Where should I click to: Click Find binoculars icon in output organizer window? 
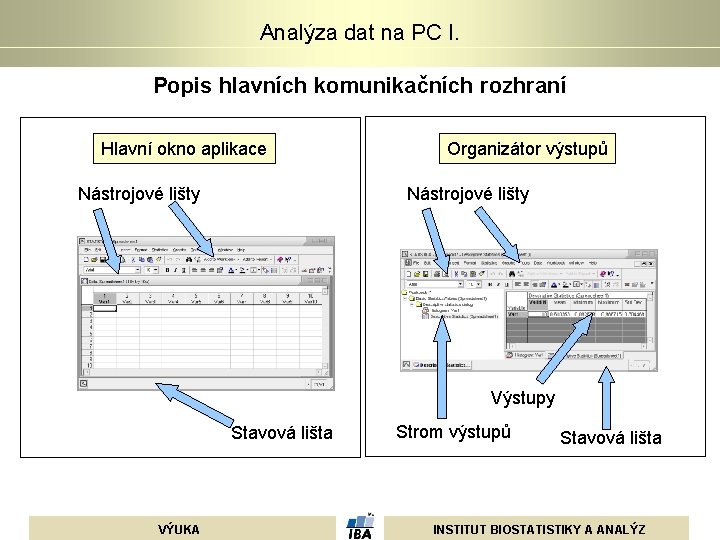coord(512,274)
